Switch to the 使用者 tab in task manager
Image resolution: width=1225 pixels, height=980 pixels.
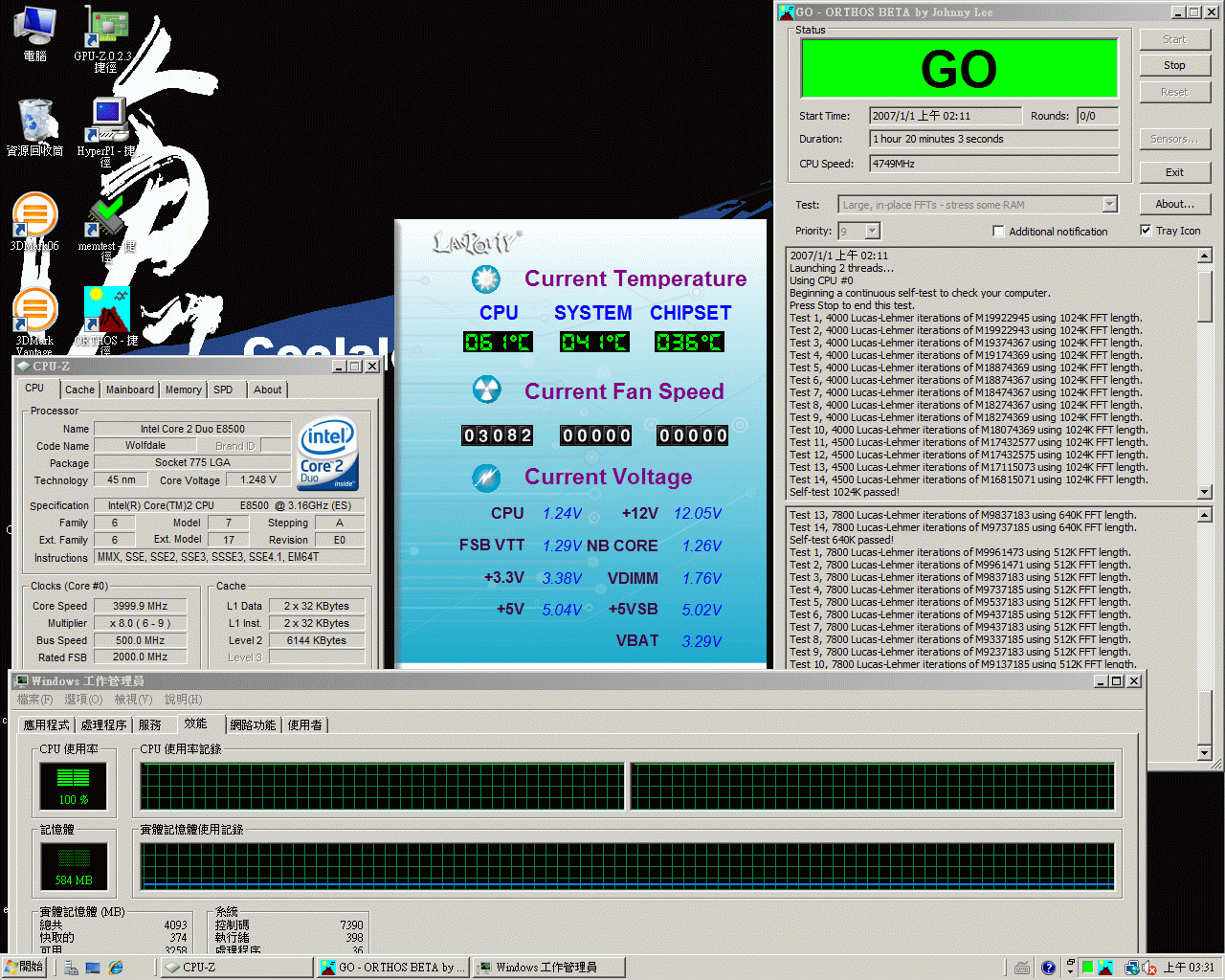(305, 725)
